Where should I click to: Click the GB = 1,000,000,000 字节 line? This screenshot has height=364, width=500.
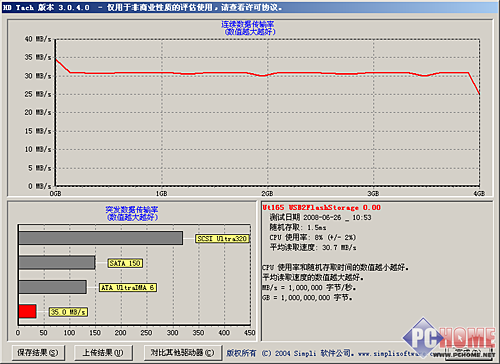pyautogui.click(x=307, y=298)
